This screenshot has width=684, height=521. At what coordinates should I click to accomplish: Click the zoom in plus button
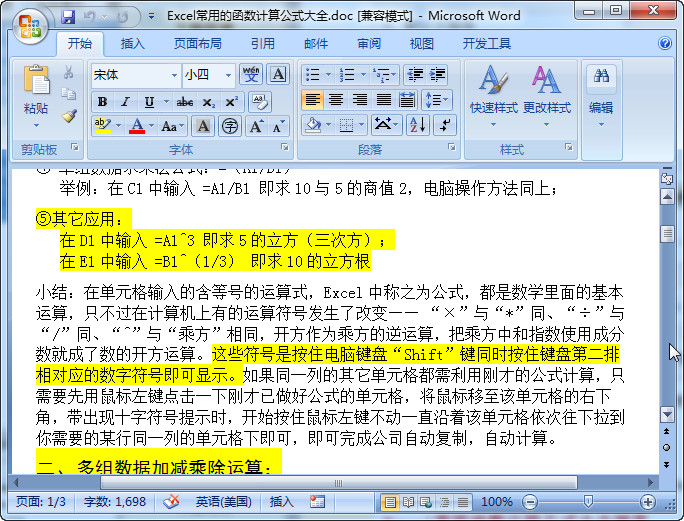[x=648, y=503]
